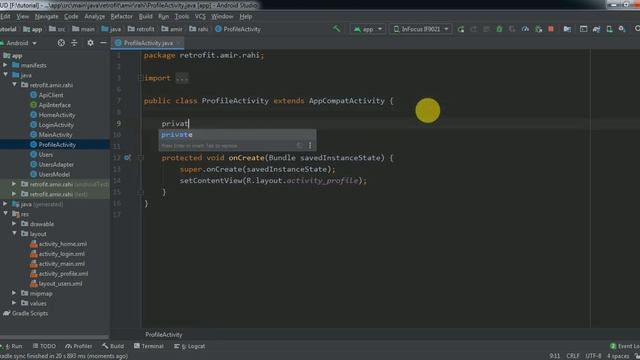
Task: Click the Make Project hammer icon
Action: point(336,29)
